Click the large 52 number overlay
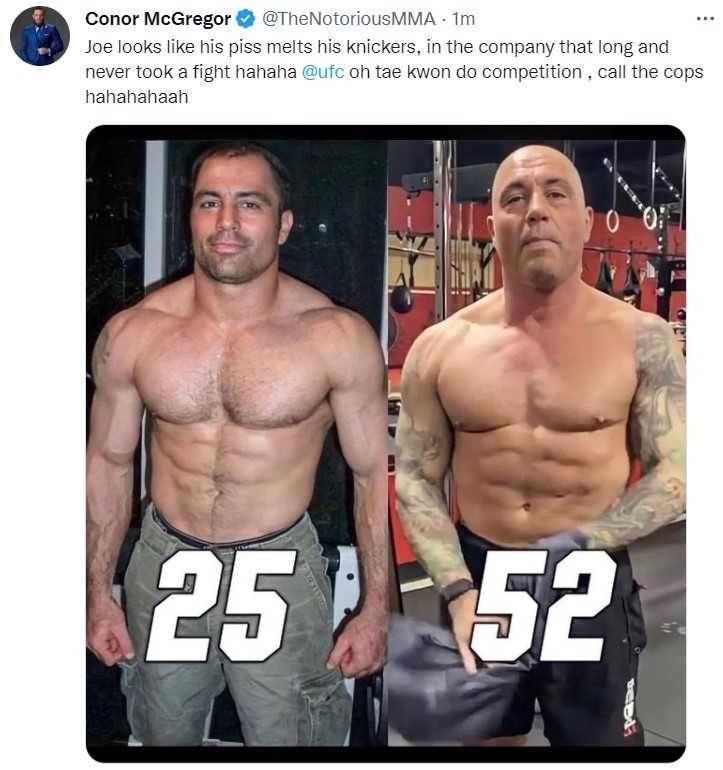This screenshot has width=723, height=770. point(544,605)
